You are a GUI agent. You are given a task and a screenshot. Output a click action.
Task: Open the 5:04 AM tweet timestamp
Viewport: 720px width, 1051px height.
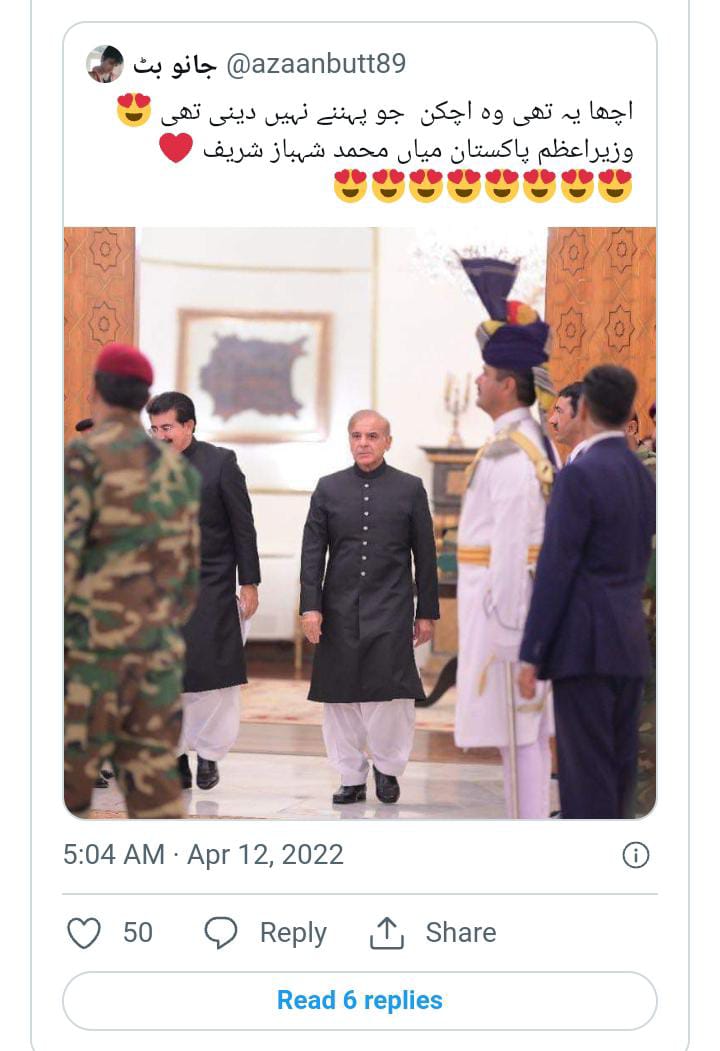113,855
